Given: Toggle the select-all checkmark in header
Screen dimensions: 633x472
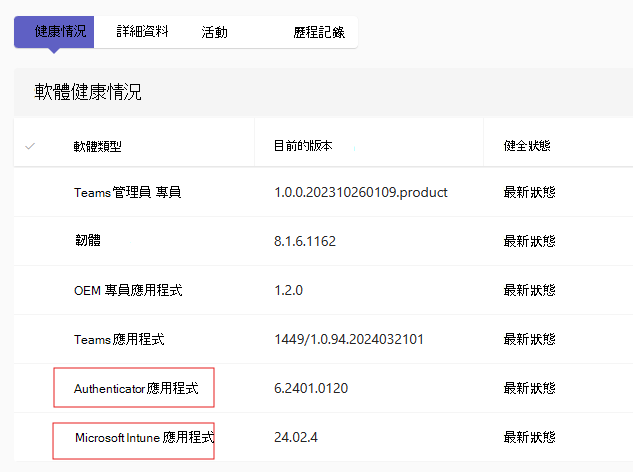Looking at the screenshot, I should click(x=30, y=146).
